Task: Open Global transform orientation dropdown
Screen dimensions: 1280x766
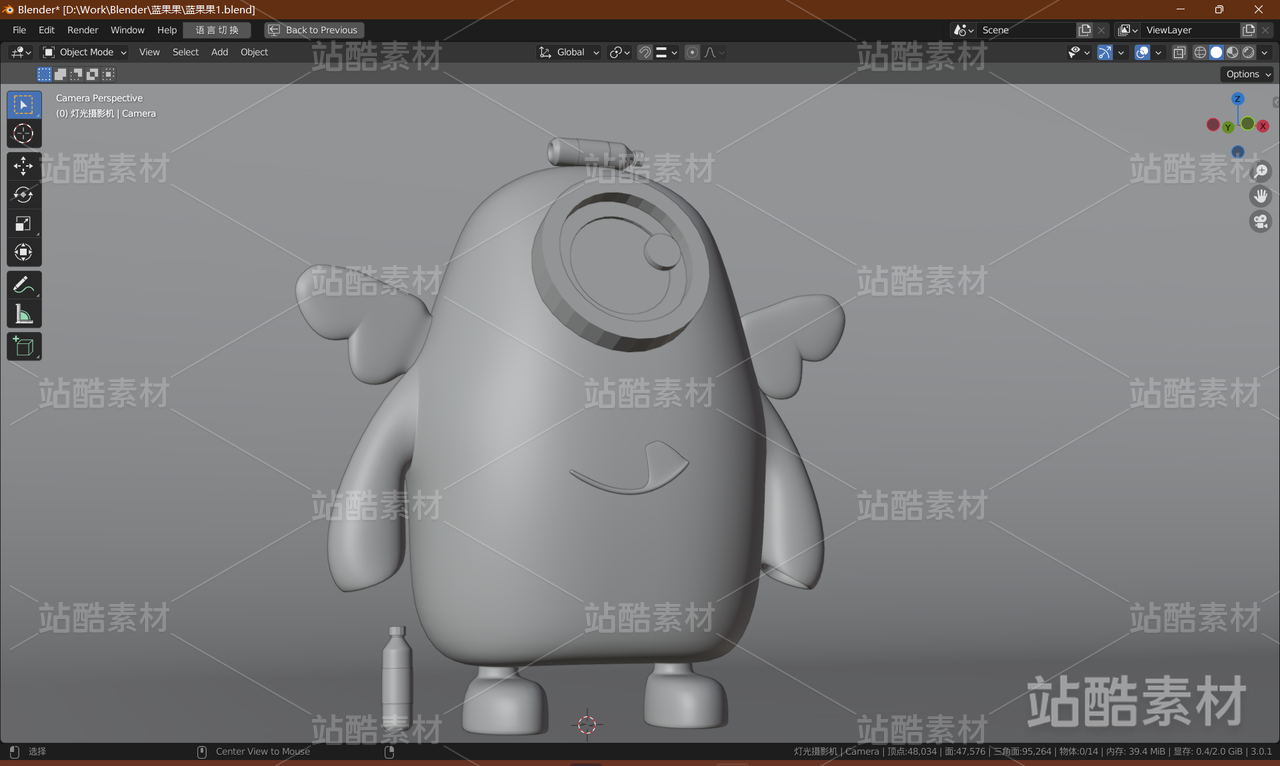Action: tap(569, 52)
